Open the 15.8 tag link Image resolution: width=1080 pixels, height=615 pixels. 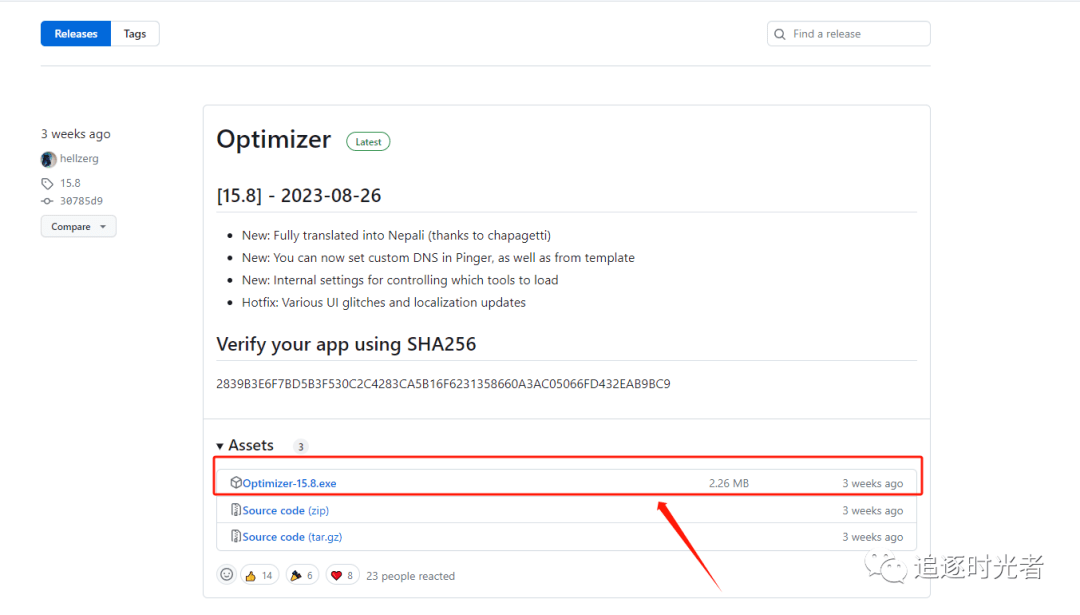tap(70, 184)
